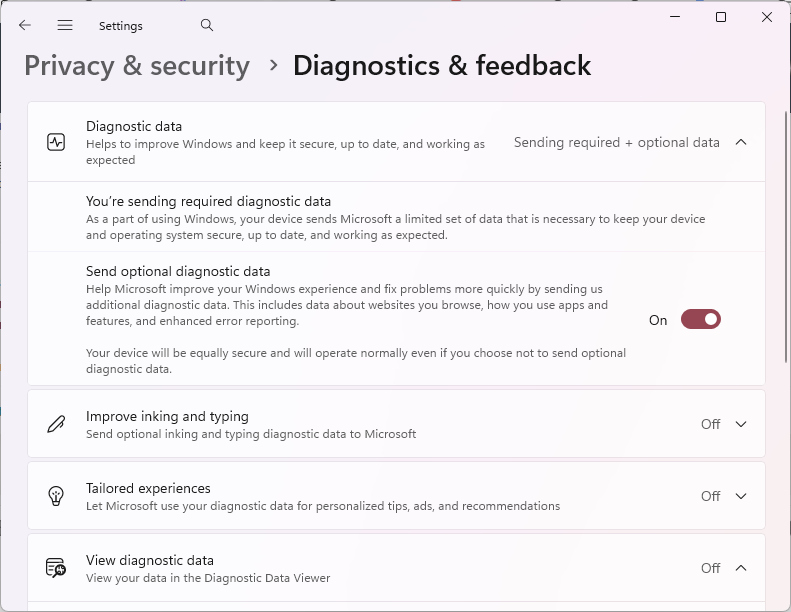The width and height of the screenshot is (791, 612).
Task: Click the Tailored experiences lightbulb icon
Action: pyautogui.click(x=56, y=496)
